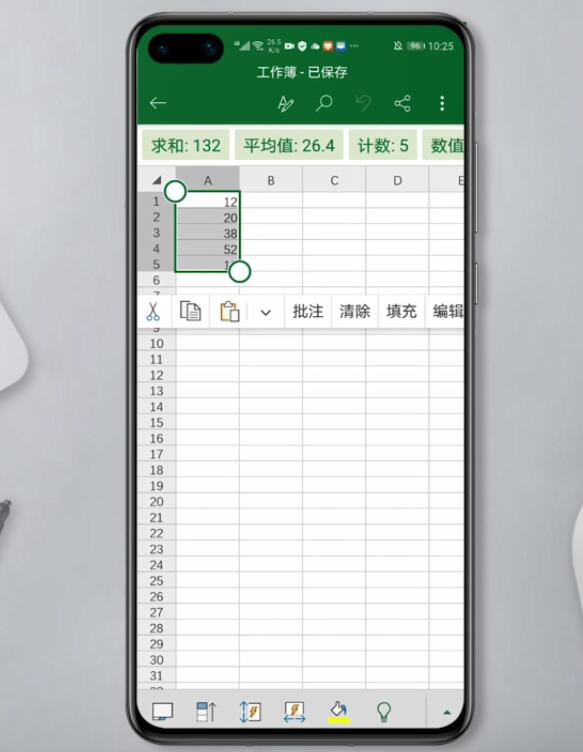583x752 pixels.
Task: Select row 20 header
Action: 156,502
